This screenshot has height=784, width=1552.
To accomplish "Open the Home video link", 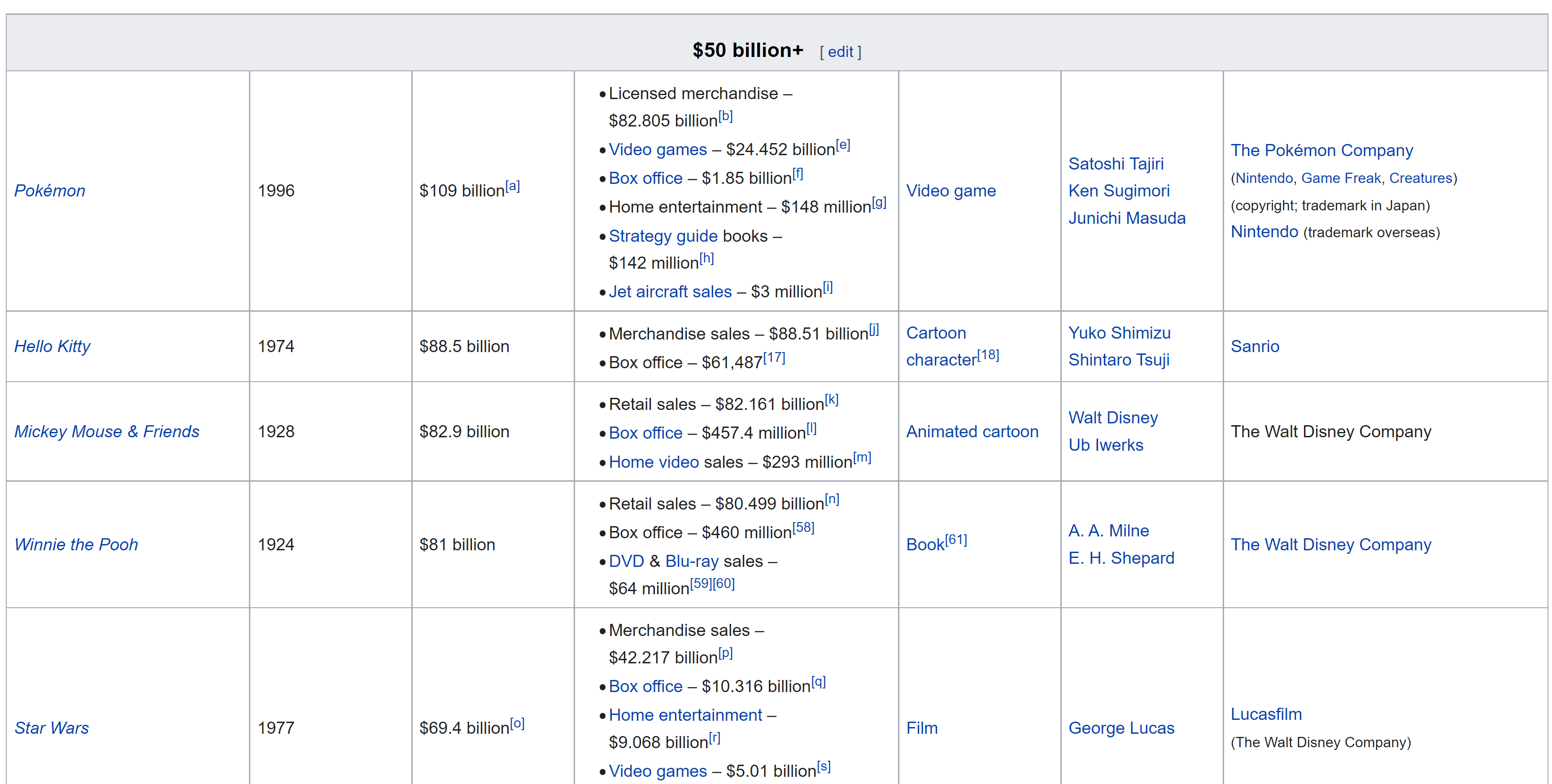I will 654,462.
